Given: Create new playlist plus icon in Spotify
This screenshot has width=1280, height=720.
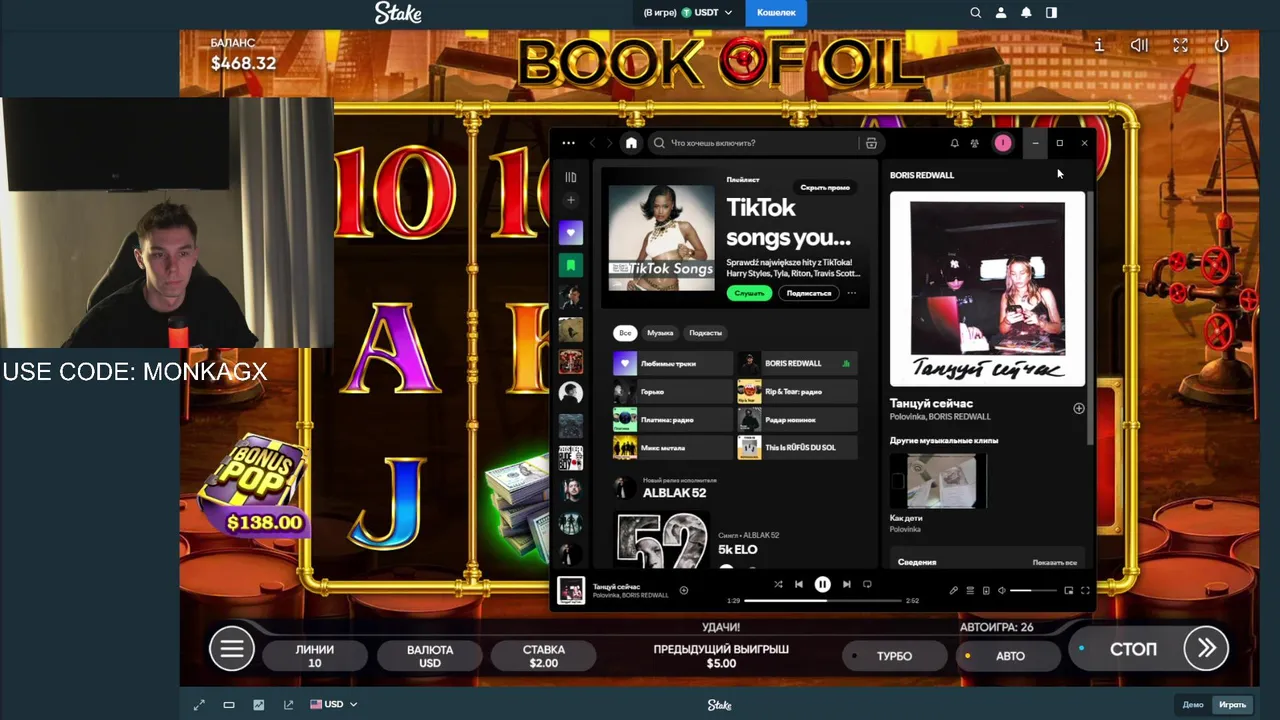Looking at the screenshot, I should (571, 200).
